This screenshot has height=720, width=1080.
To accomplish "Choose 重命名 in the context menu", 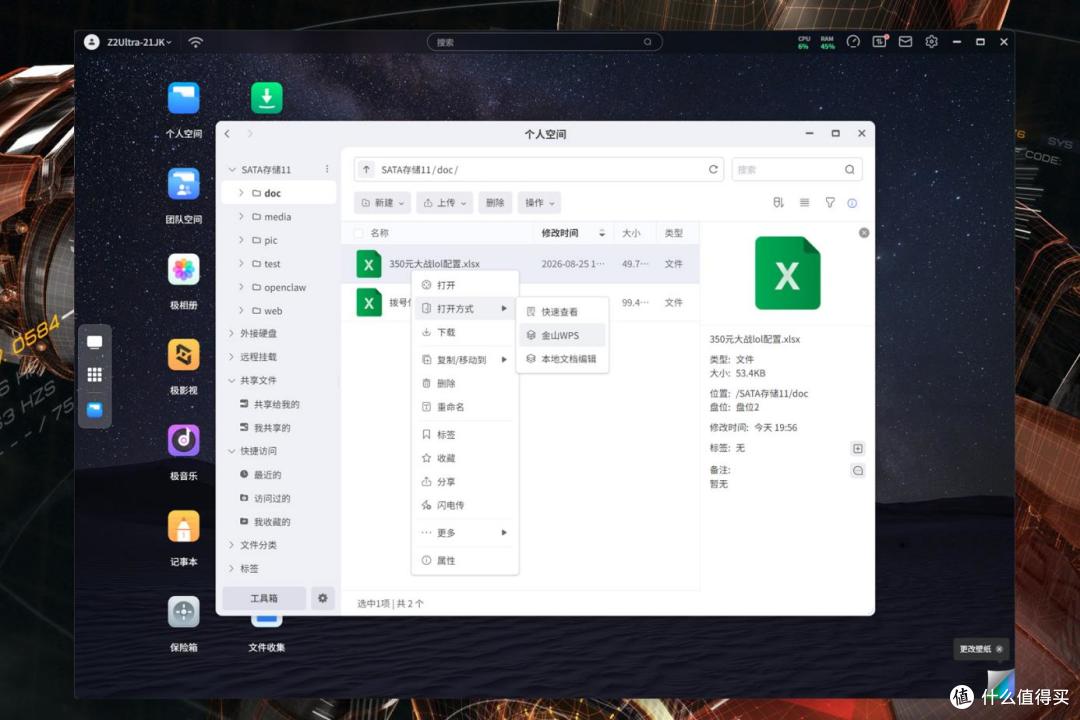I will [x=465, y=407].
